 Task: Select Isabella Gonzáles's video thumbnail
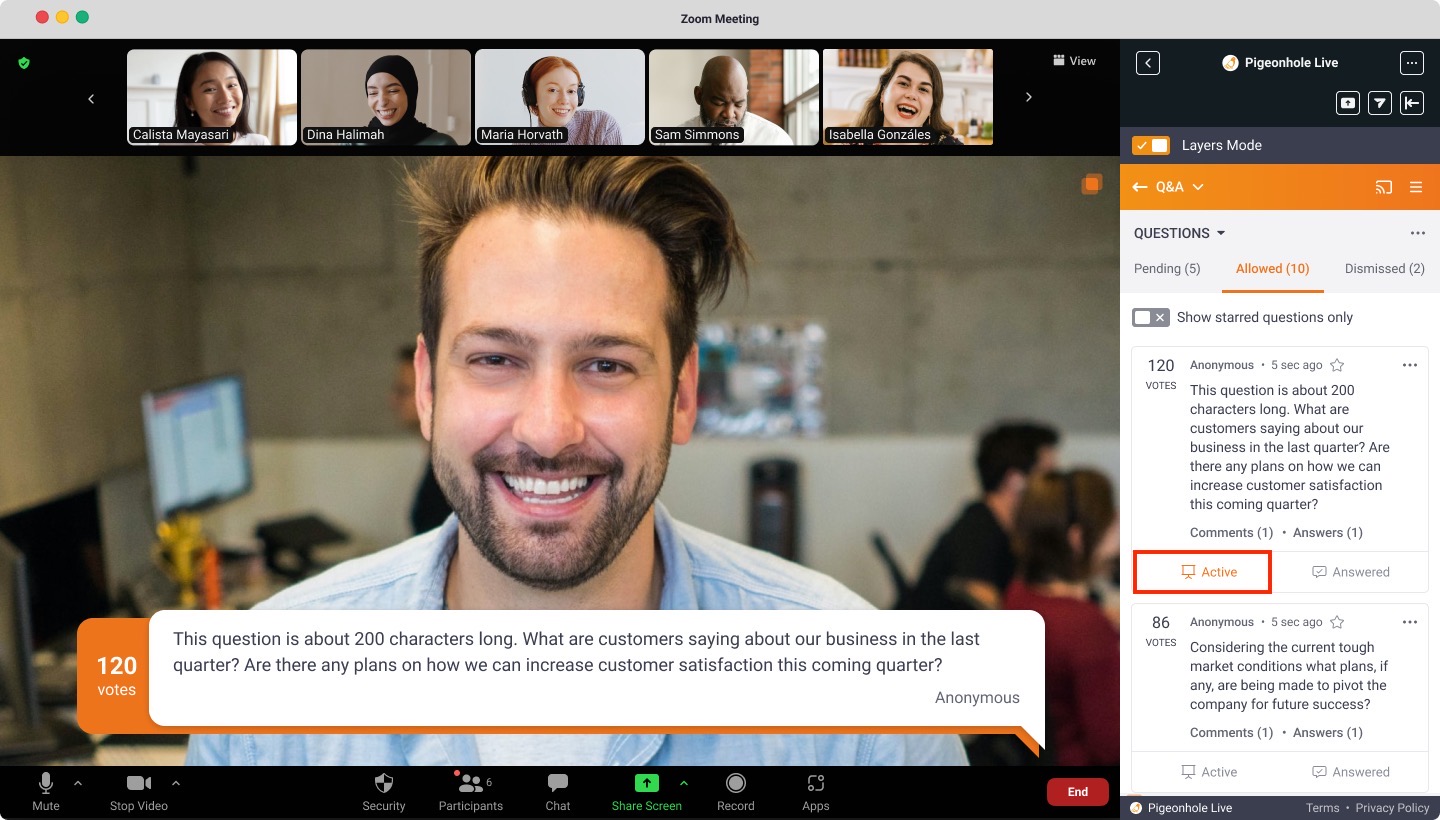[908, 97]
